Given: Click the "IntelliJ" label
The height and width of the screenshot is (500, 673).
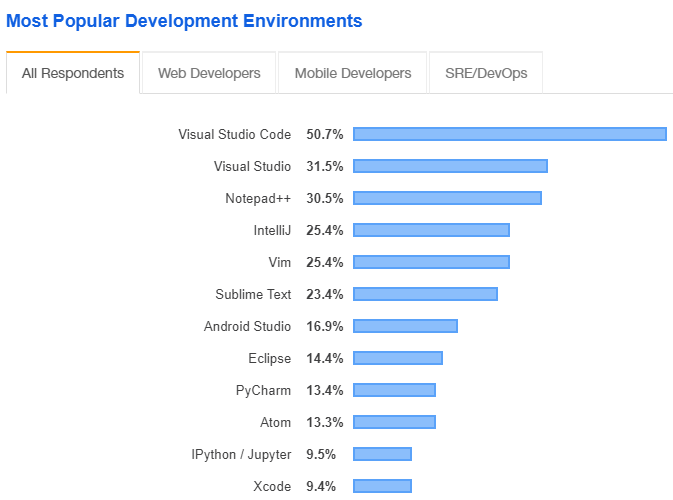Looking at the screenshot, I should point(272,230).
